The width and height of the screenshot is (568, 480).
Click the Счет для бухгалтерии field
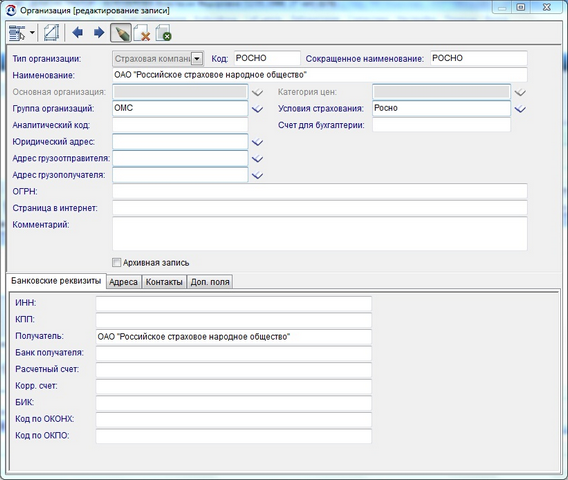pyautogui.click(x=441, y=125)
